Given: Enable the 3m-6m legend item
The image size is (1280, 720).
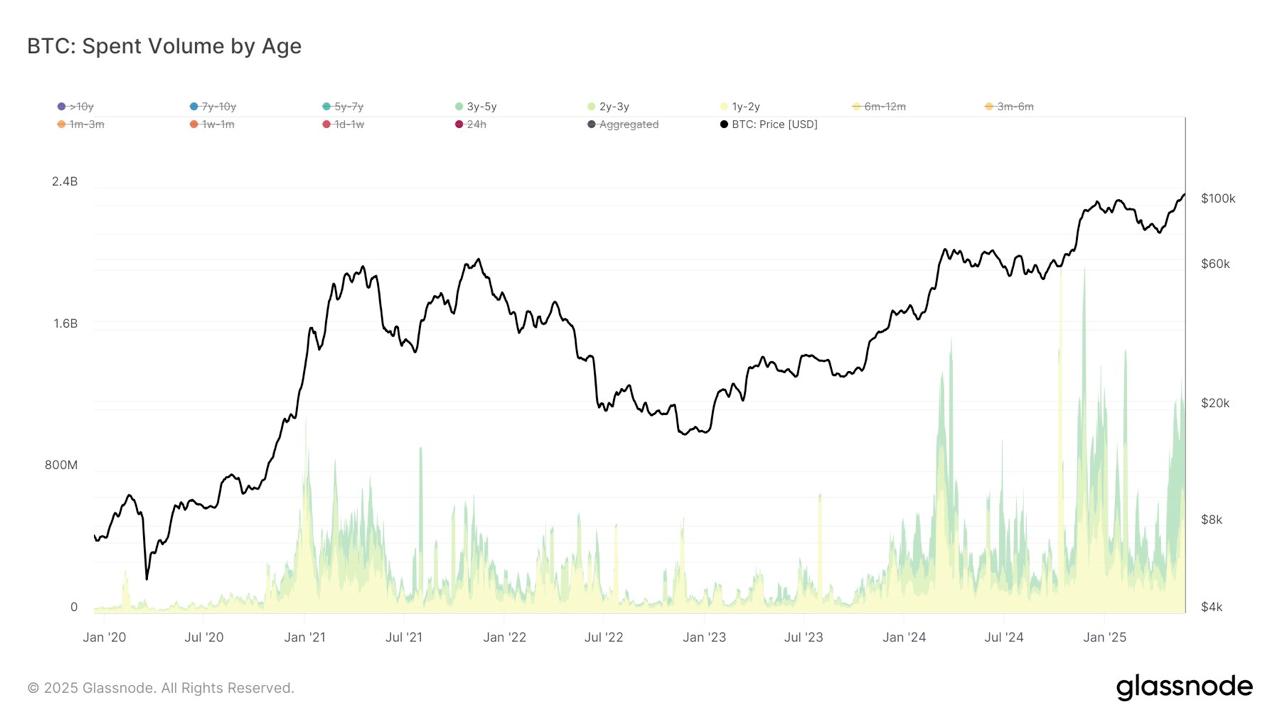Looking at the screenshot, I should 1009,106.
